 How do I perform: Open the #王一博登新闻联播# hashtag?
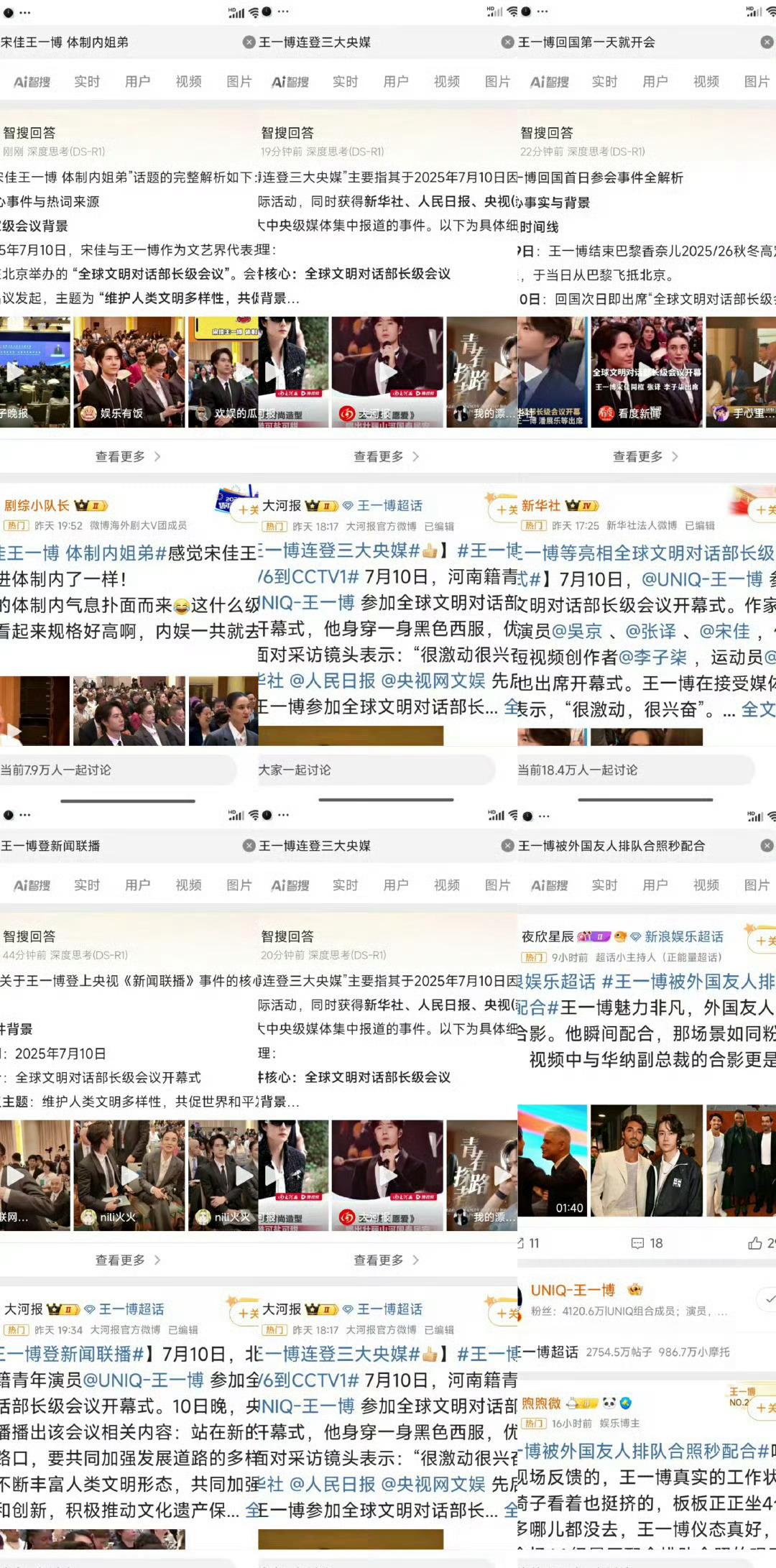[72, 1354]
